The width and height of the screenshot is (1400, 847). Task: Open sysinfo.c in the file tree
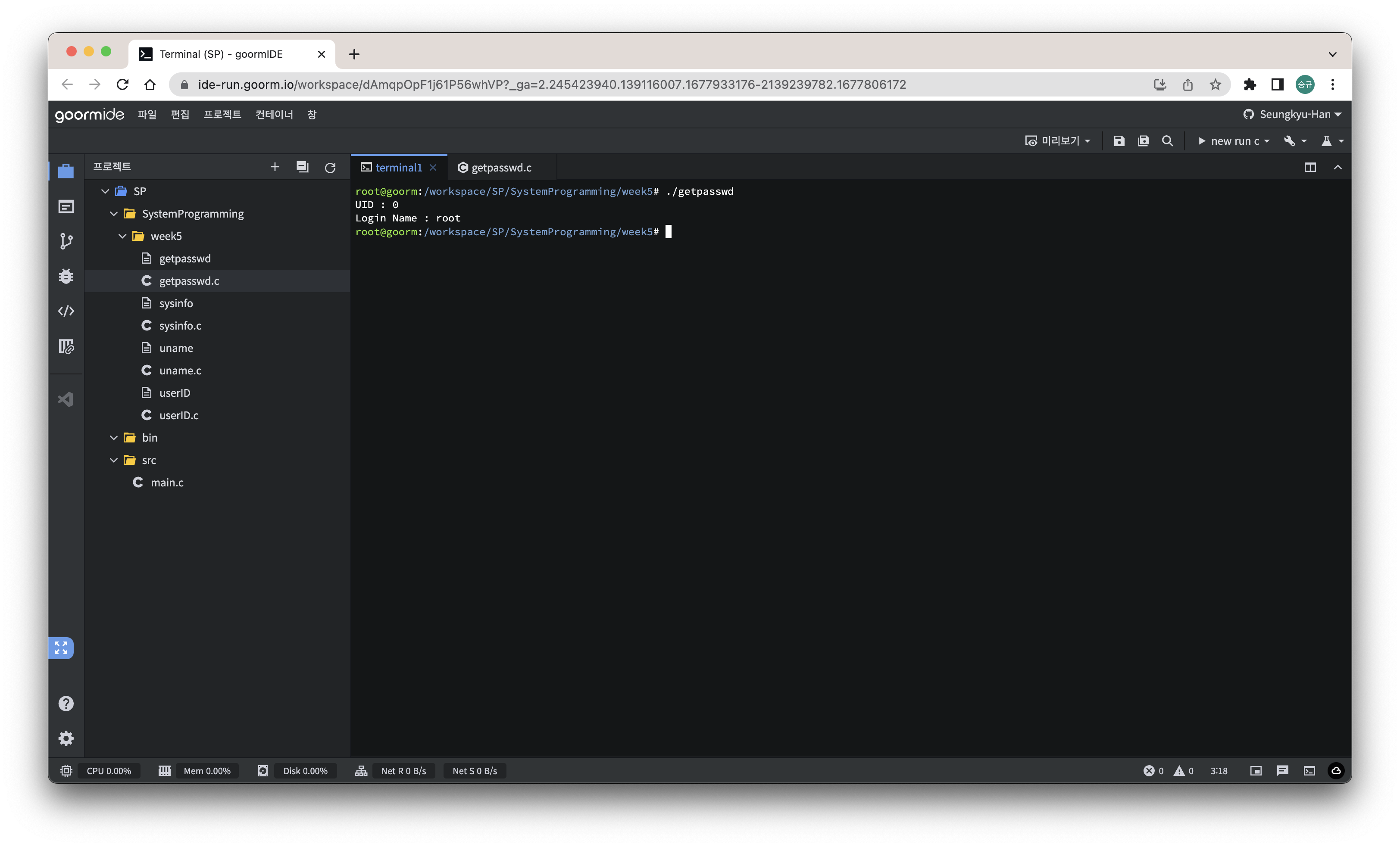(180, 326)
